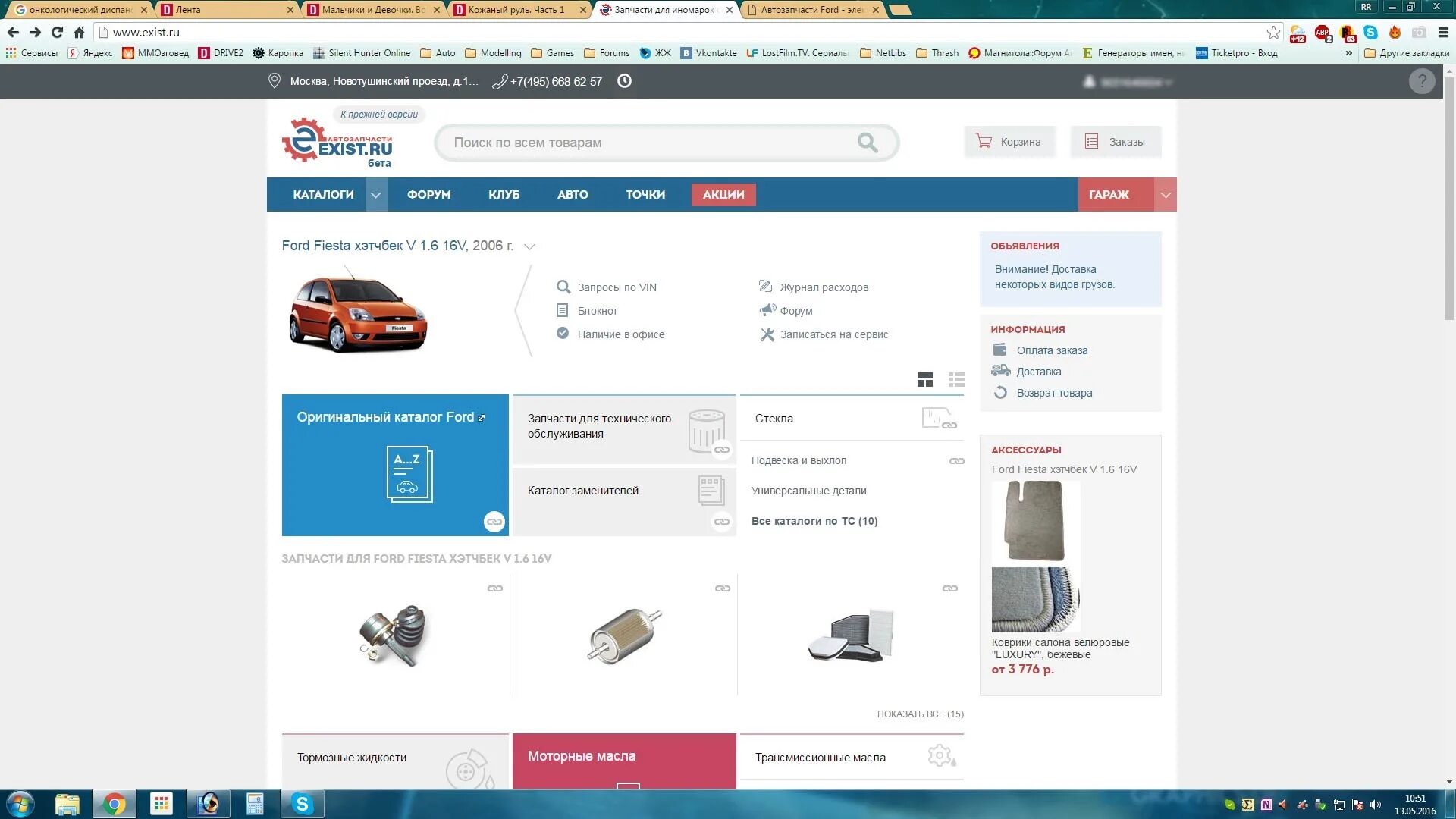
Task: Read the Внимание! Доставка announcement
Action: (x=1055, y=277)
